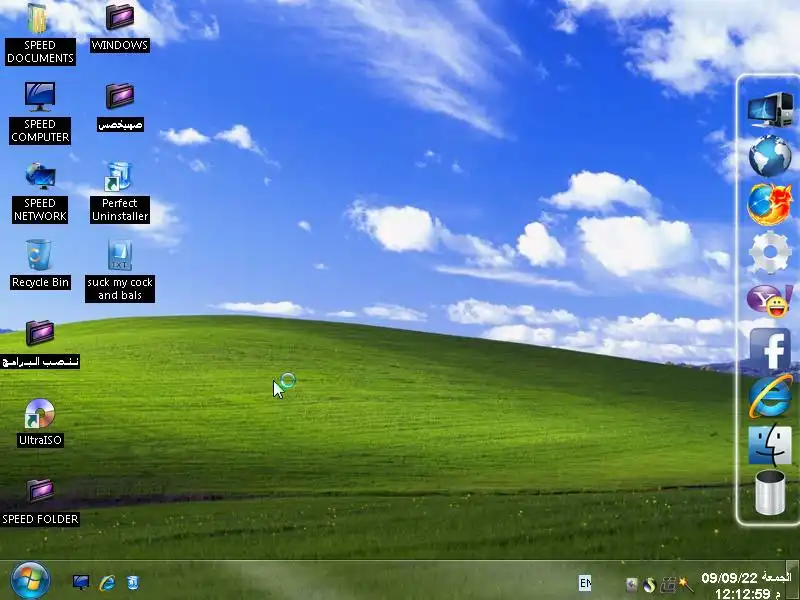Select the SPEED COMPUTER desktop icon
This screenshot has height=600, width=800.
pyautogui.click(x=40, y=112)
